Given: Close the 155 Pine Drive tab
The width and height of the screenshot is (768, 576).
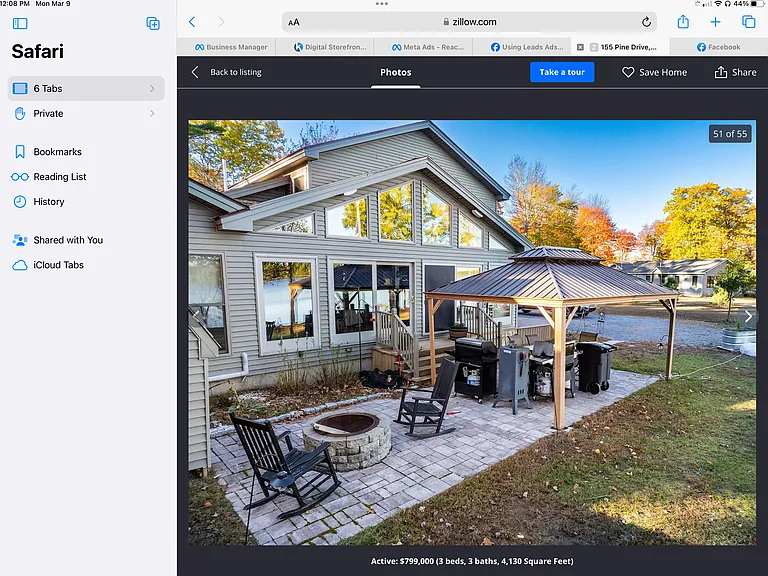Looking at the screenshot, I should click(580, 47).
